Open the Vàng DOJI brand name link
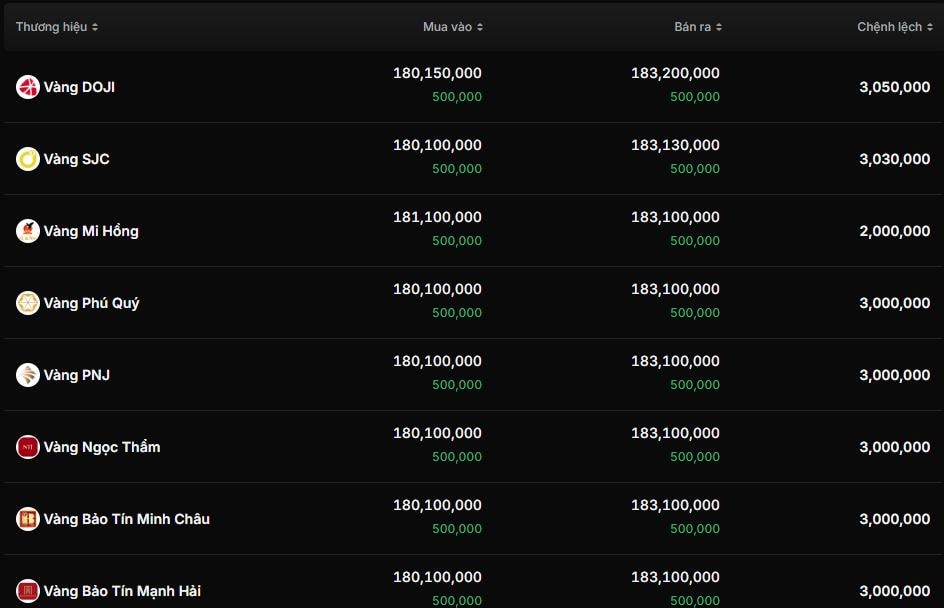Screen dimensions: 944x608 [79, 87]
